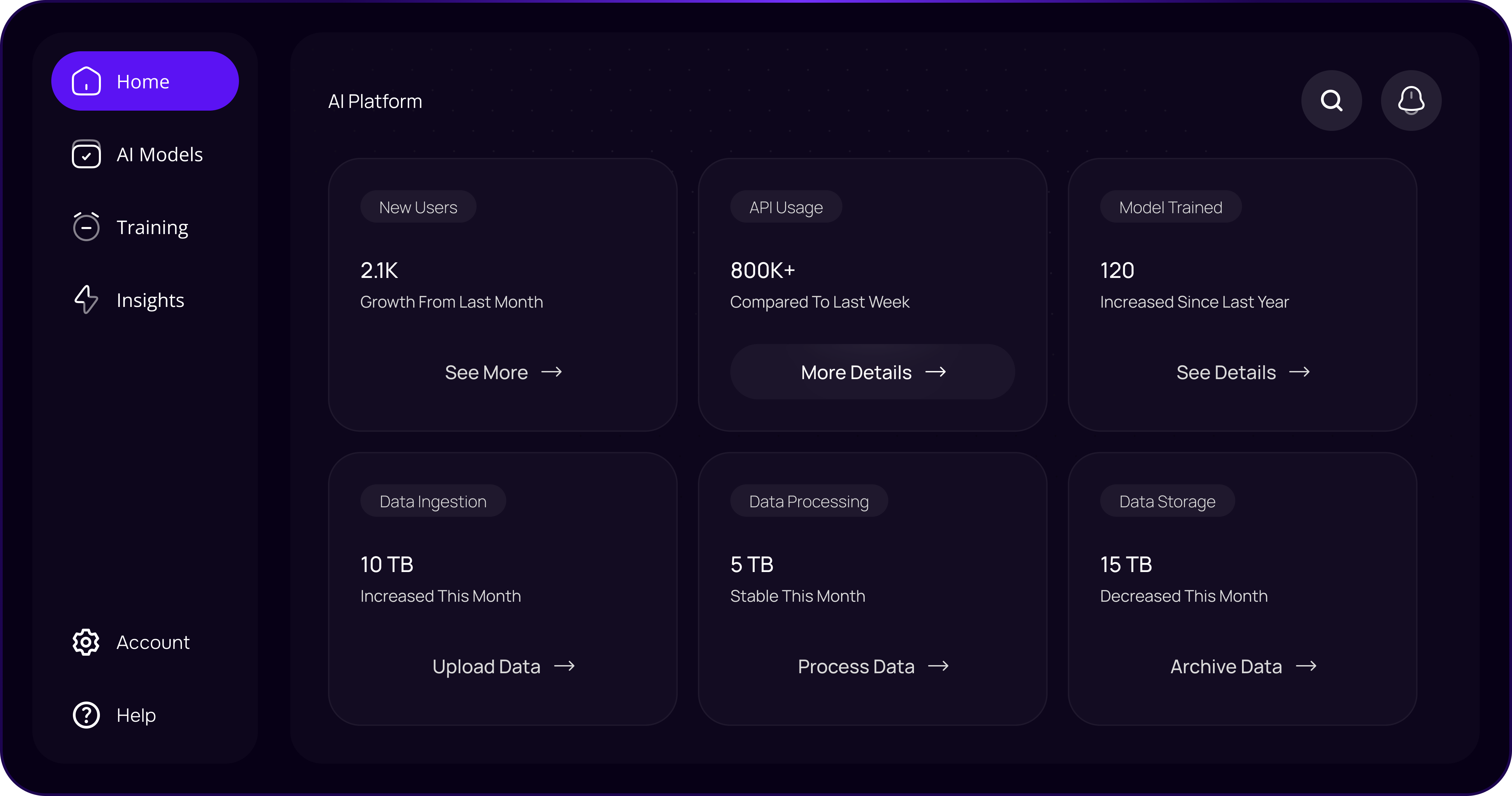The width and height of the screenshot is (1512, 796).
Task: Click the arrow beside Archive Data
Action: click(x=1307, y=666)
